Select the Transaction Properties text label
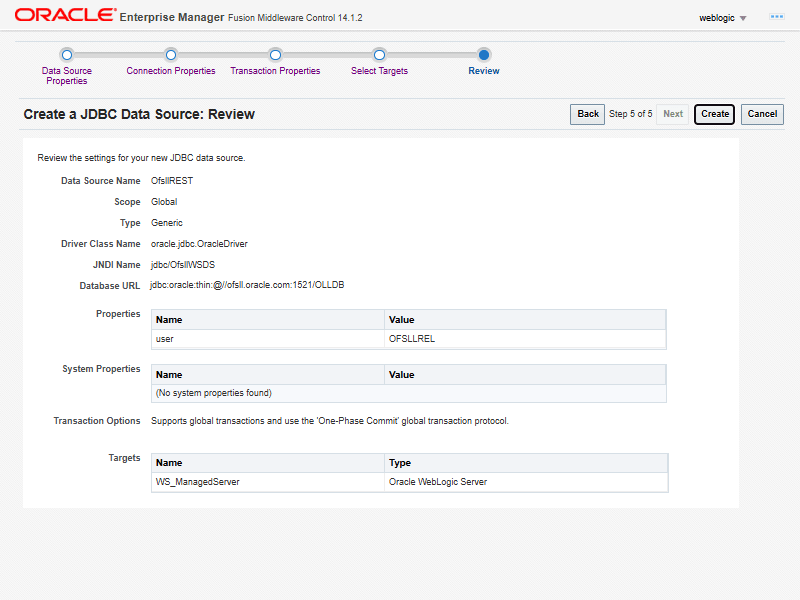 click(275, 71)
